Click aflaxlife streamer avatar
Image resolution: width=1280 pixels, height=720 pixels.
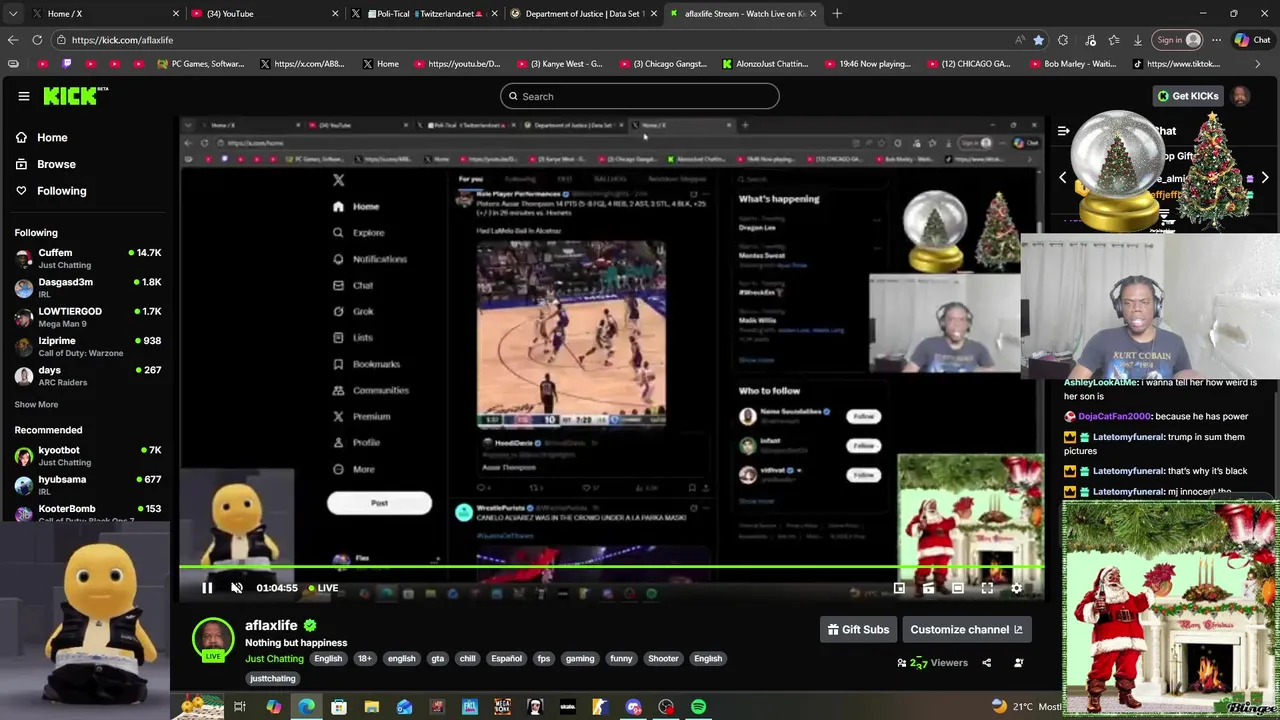(213, 640)
